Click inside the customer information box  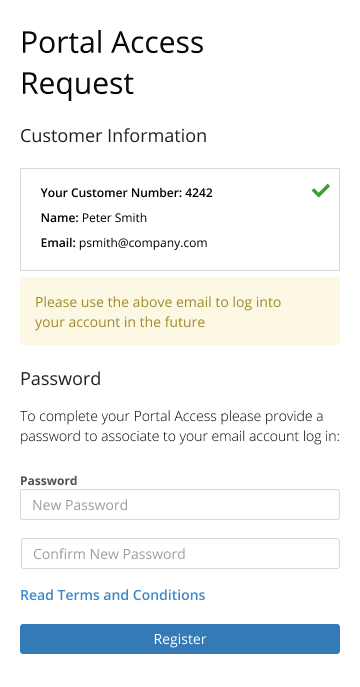click(x=180, y=220)
